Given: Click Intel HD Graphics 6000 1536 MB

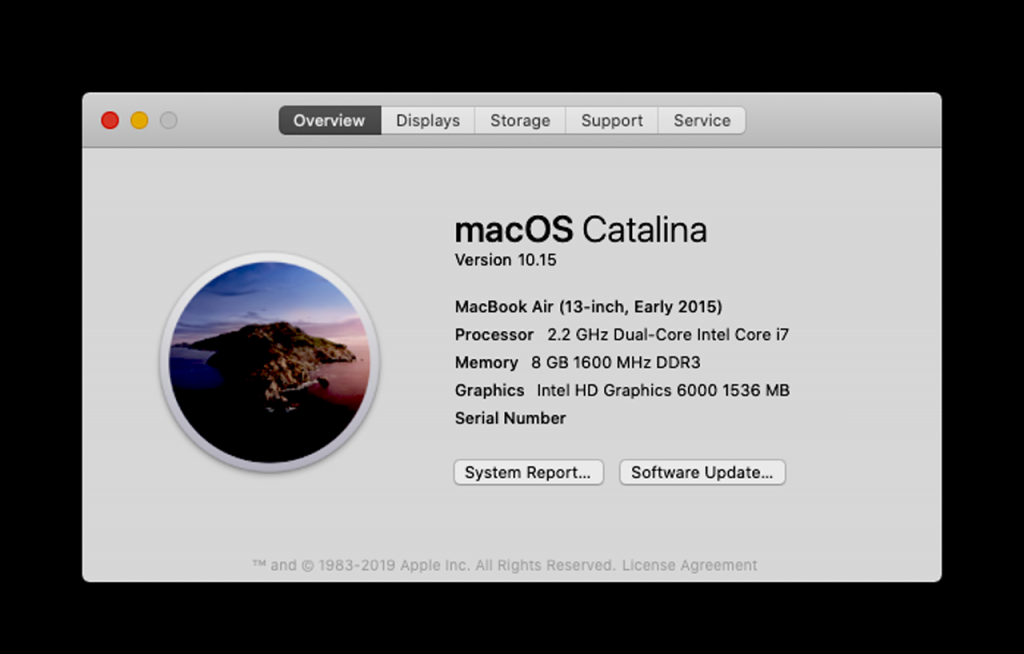Looking at the screenshot, I should [x=663, y=391].
